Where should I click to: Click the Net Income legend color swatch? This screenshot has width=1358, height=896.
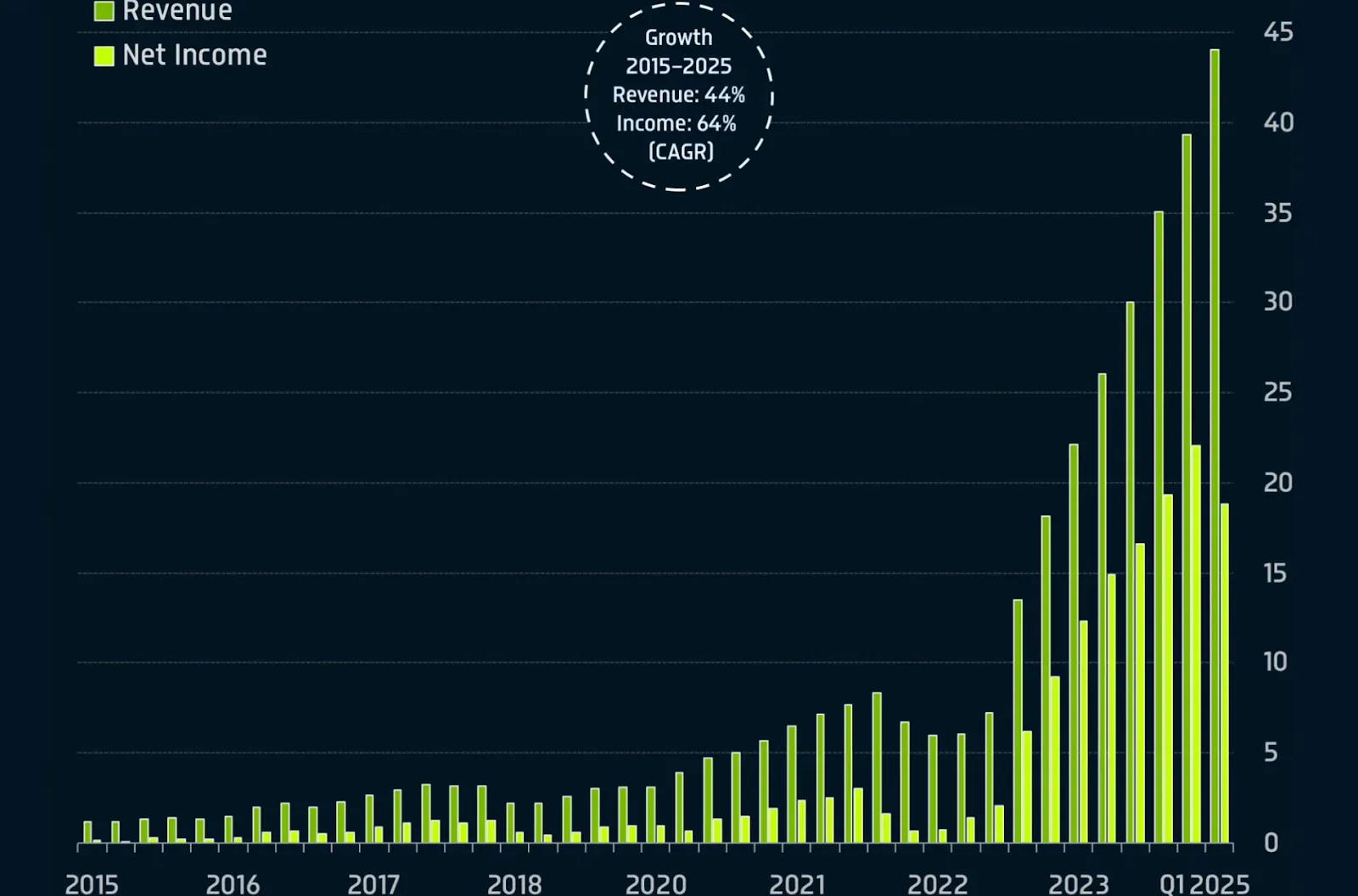point(105,54)
